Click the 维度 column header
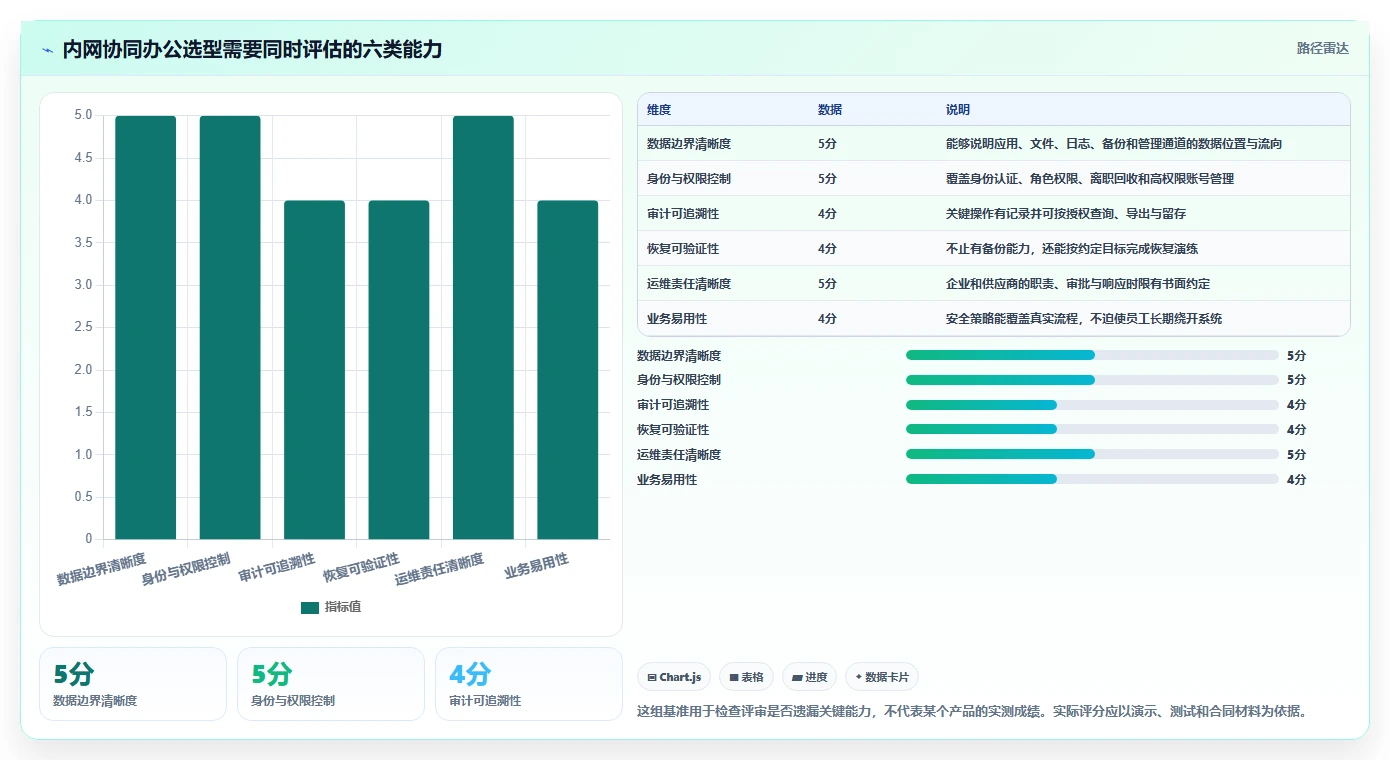Screen dimensions: 1390x760 [659, 110]
